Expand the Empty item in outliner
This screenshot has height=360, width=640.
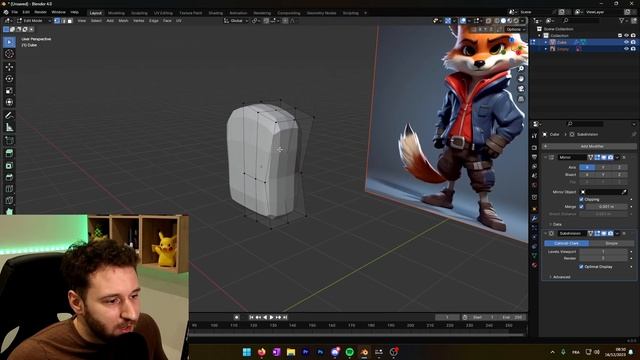[546, 49]
